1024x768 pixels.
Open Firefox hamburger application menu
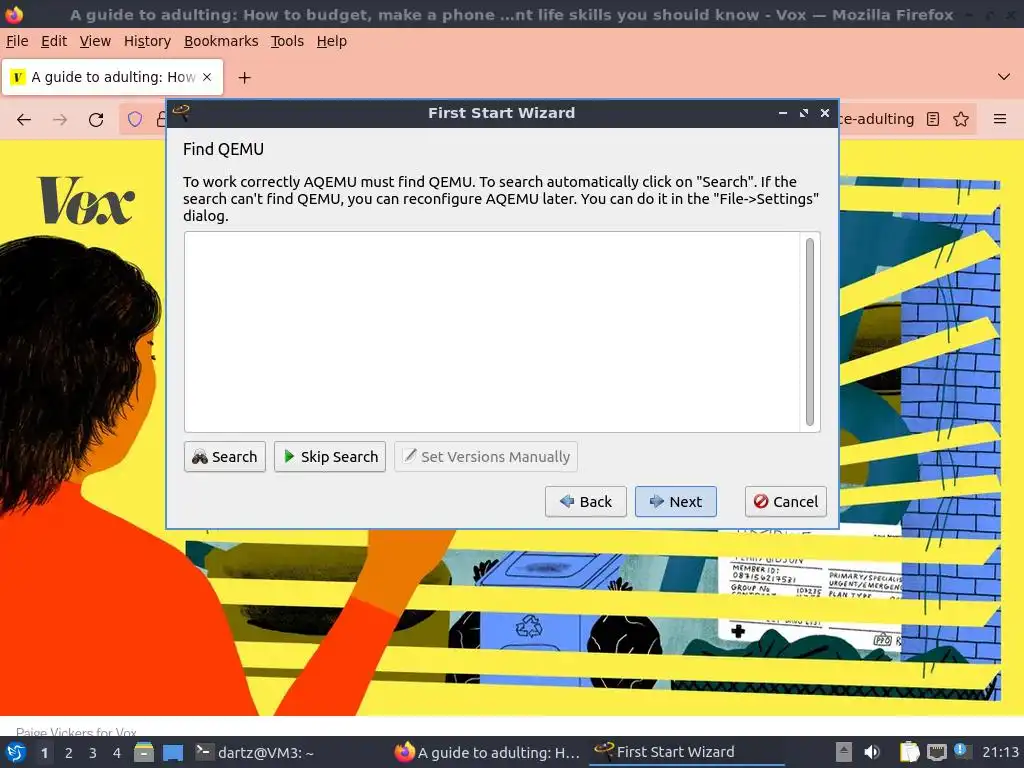click(1000, 119)
